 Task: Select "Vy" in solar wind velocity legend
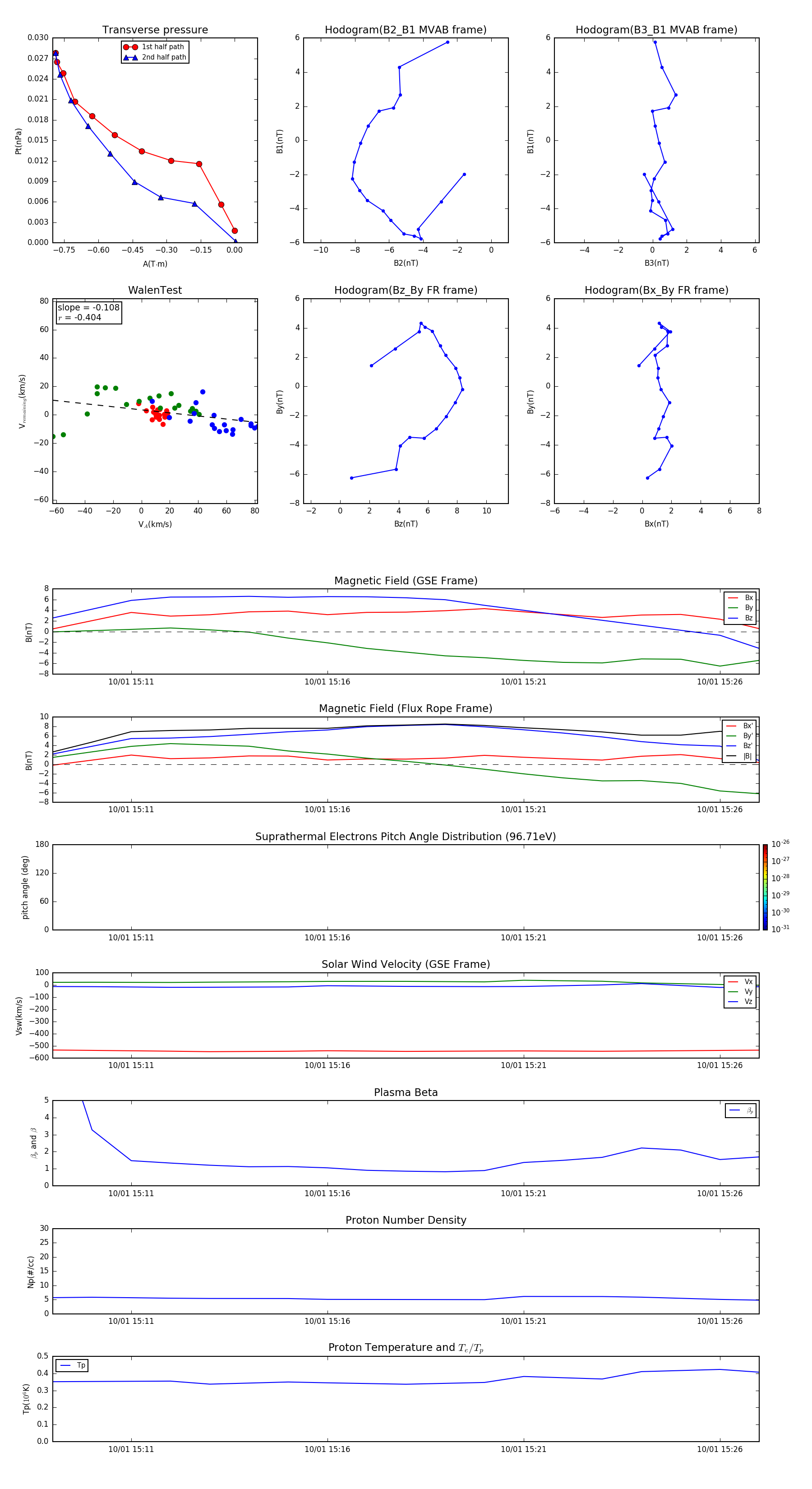coord(740,992)
